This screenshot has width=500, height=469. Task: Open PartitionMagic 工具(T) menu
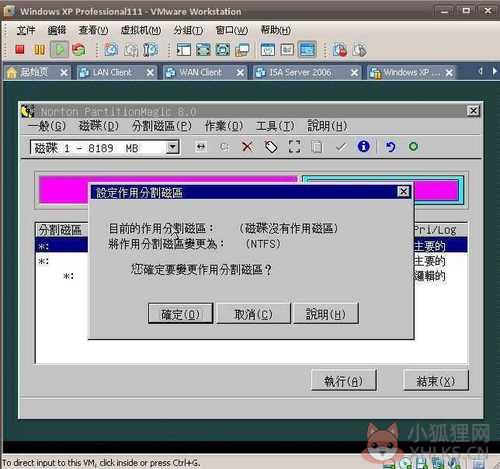point(275,126)
